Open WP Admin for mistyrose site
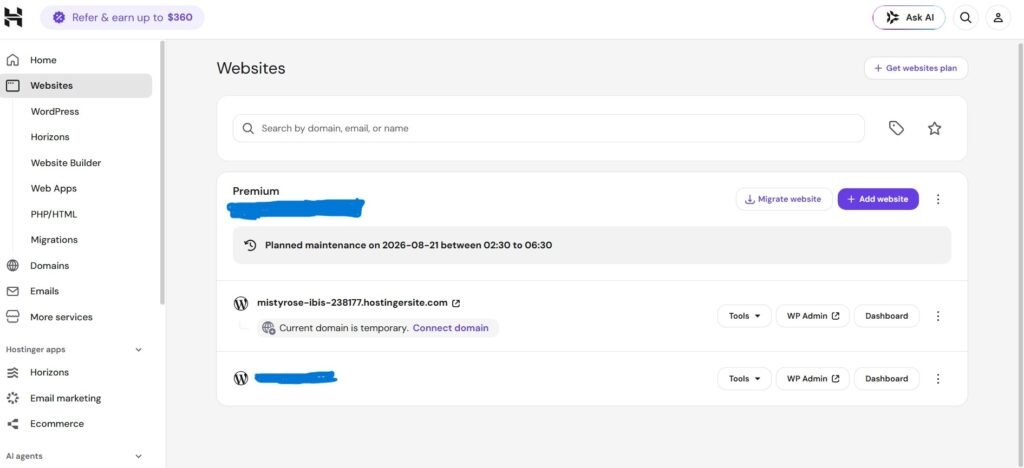The image size is (1024, 468). coord(812,316)
